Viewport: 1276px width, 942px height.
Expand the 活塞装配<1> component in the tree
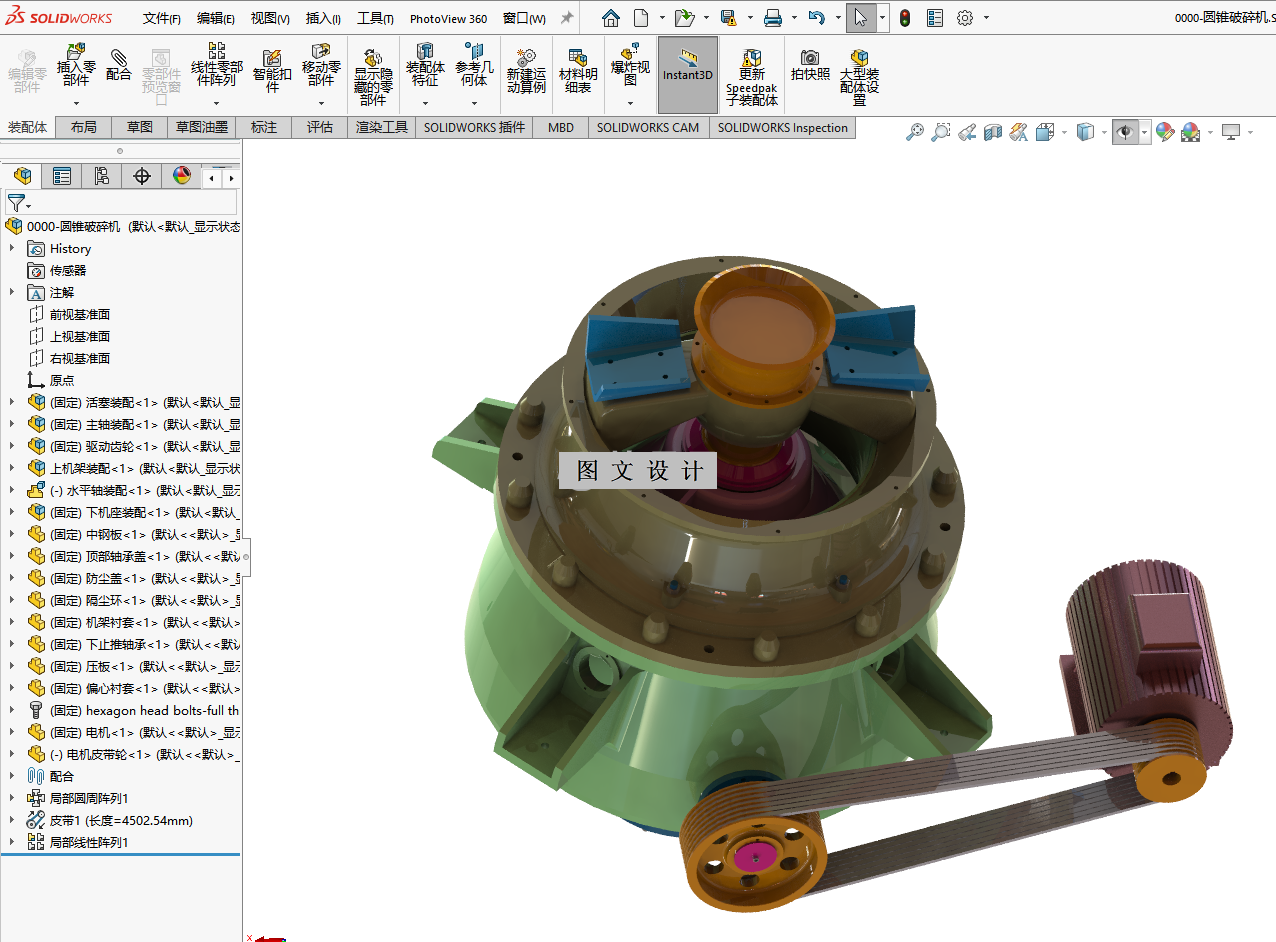click(12, 402)
